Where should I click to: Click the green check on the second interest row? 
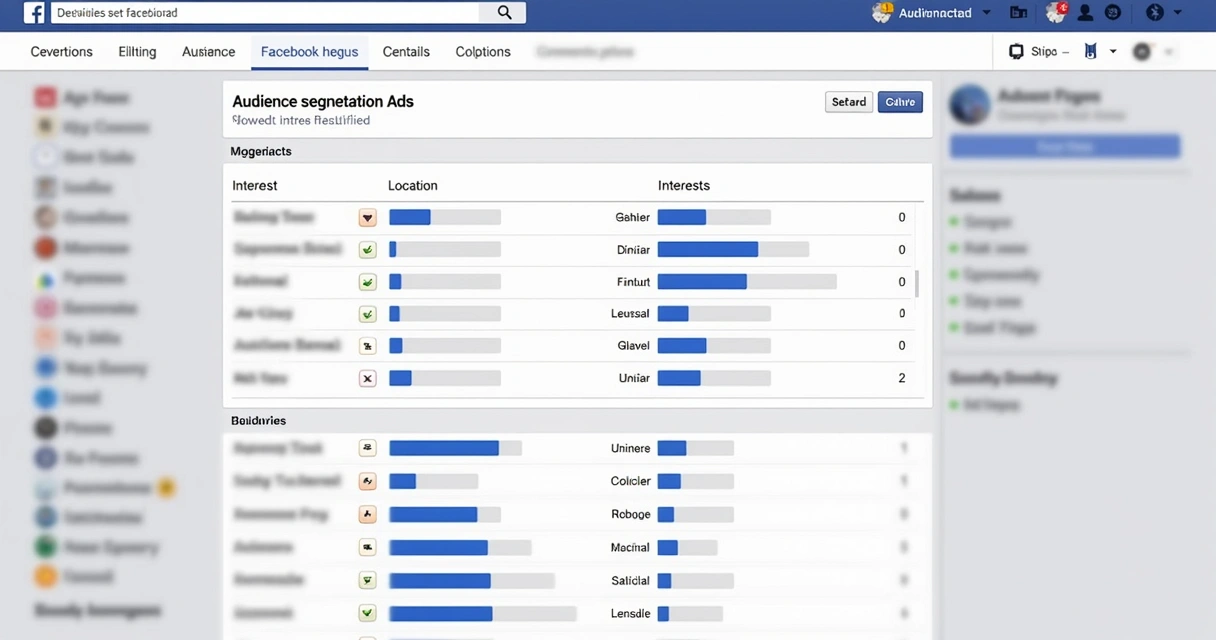367,249
